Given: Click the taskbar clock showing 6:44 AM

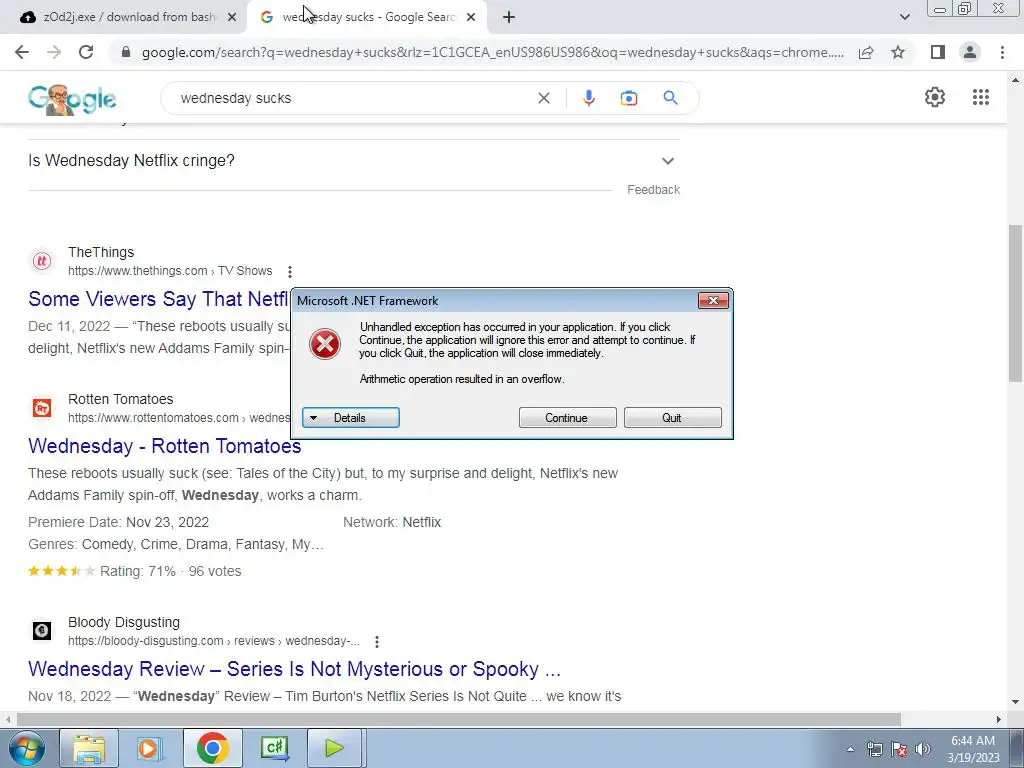Looking at the screenshot, I should 973,749.
